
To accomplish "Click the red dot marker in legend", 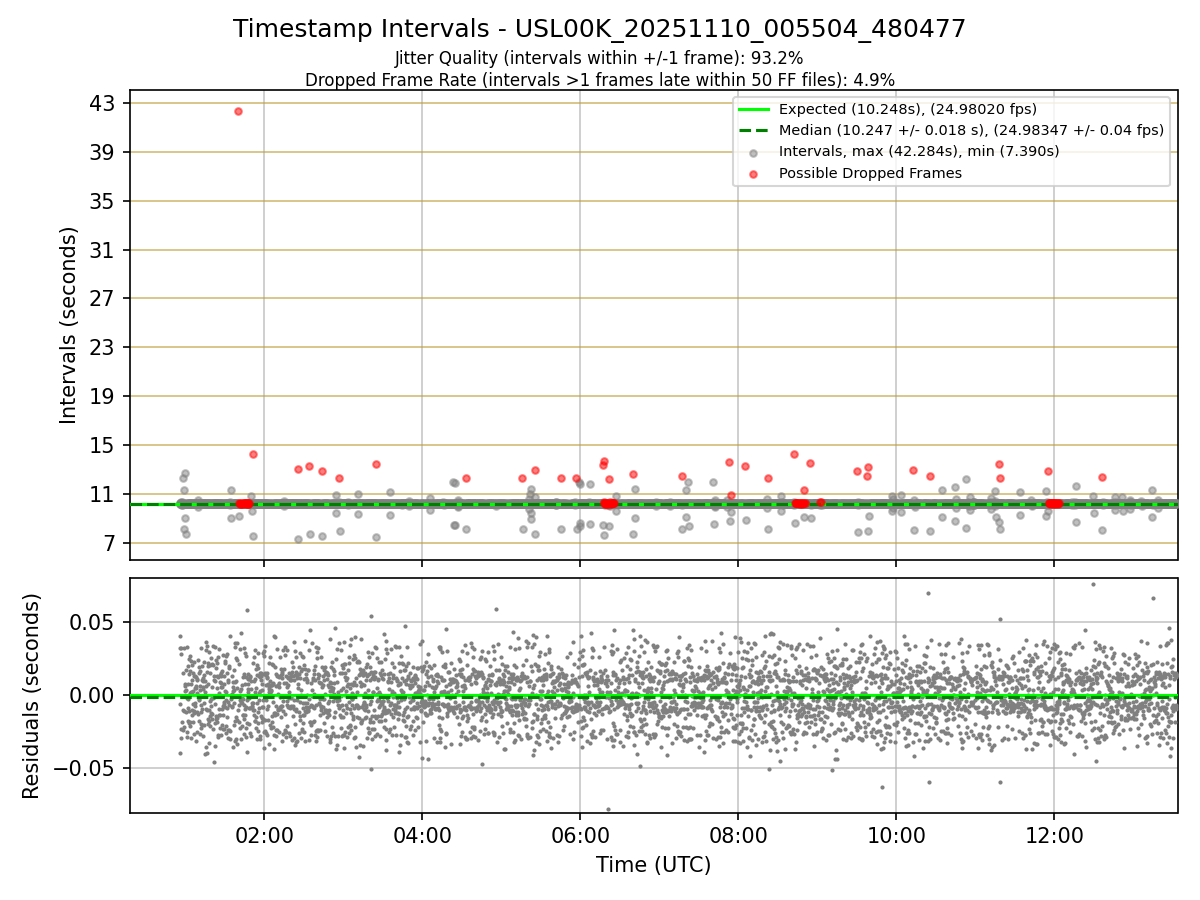I will [x=754, y=174].
